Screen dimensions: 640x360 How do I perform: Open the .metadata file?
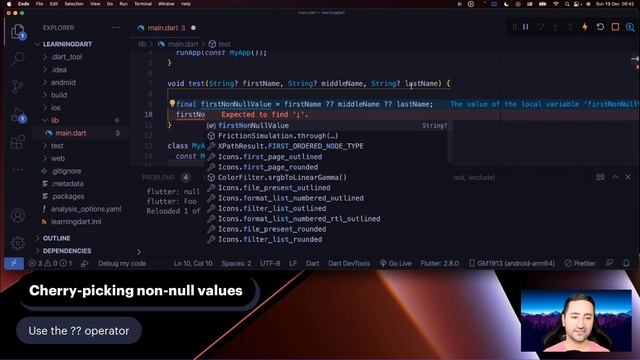(68, 184)
